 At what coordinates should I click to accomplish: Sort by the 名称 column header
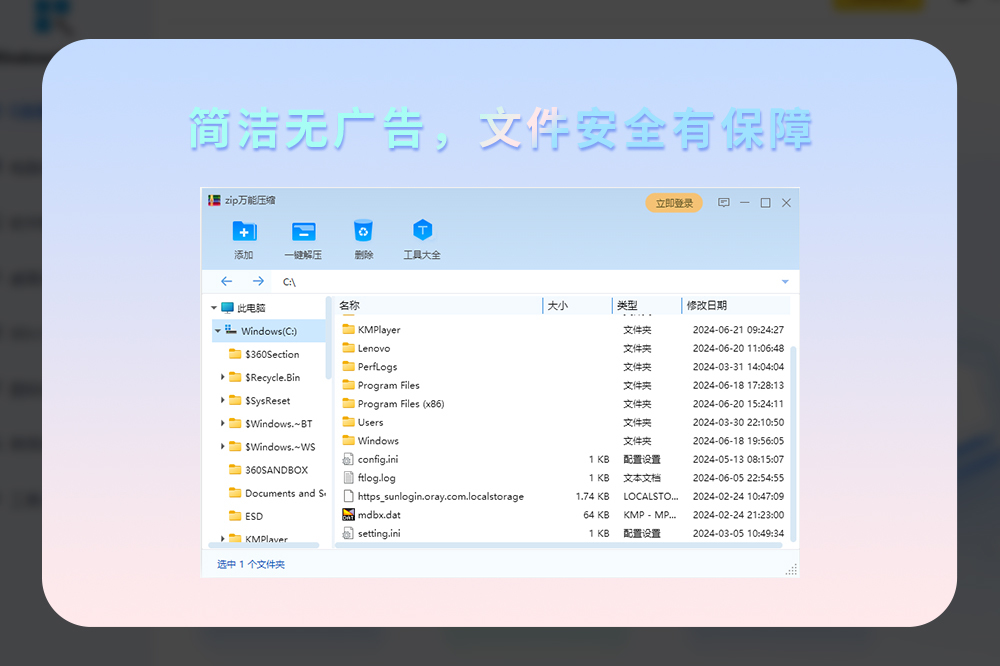349,306
